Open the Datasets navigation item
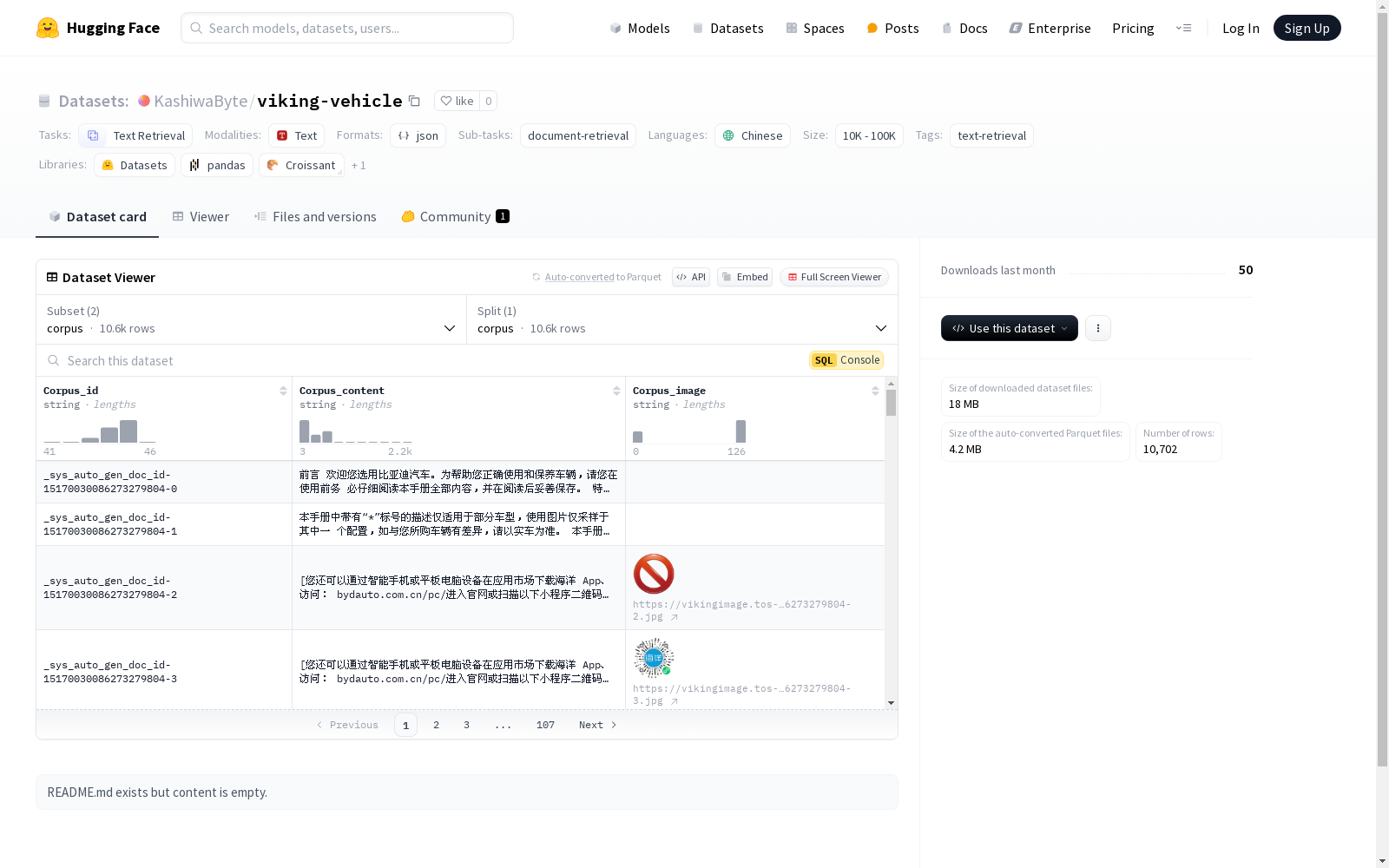1389x868 pixels. (727, 28)
